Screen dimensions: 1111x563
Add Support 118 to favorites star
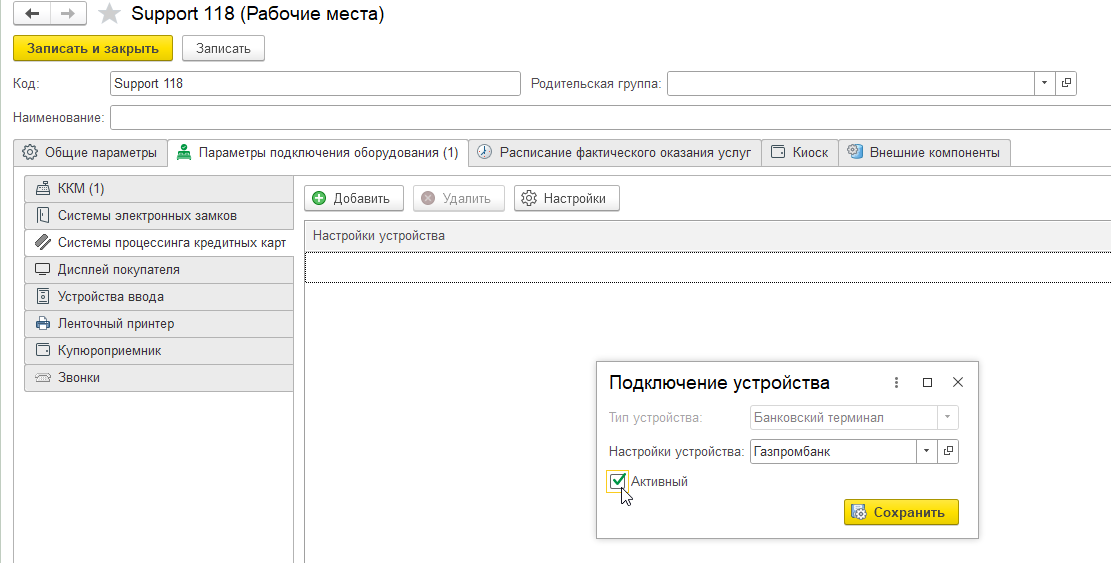108,13
